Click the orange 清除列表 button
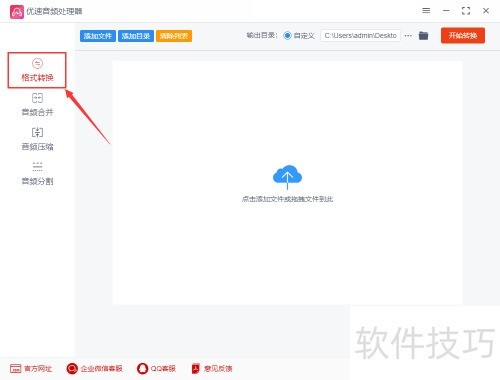500x380 pixels. click(x=174, y=36)
